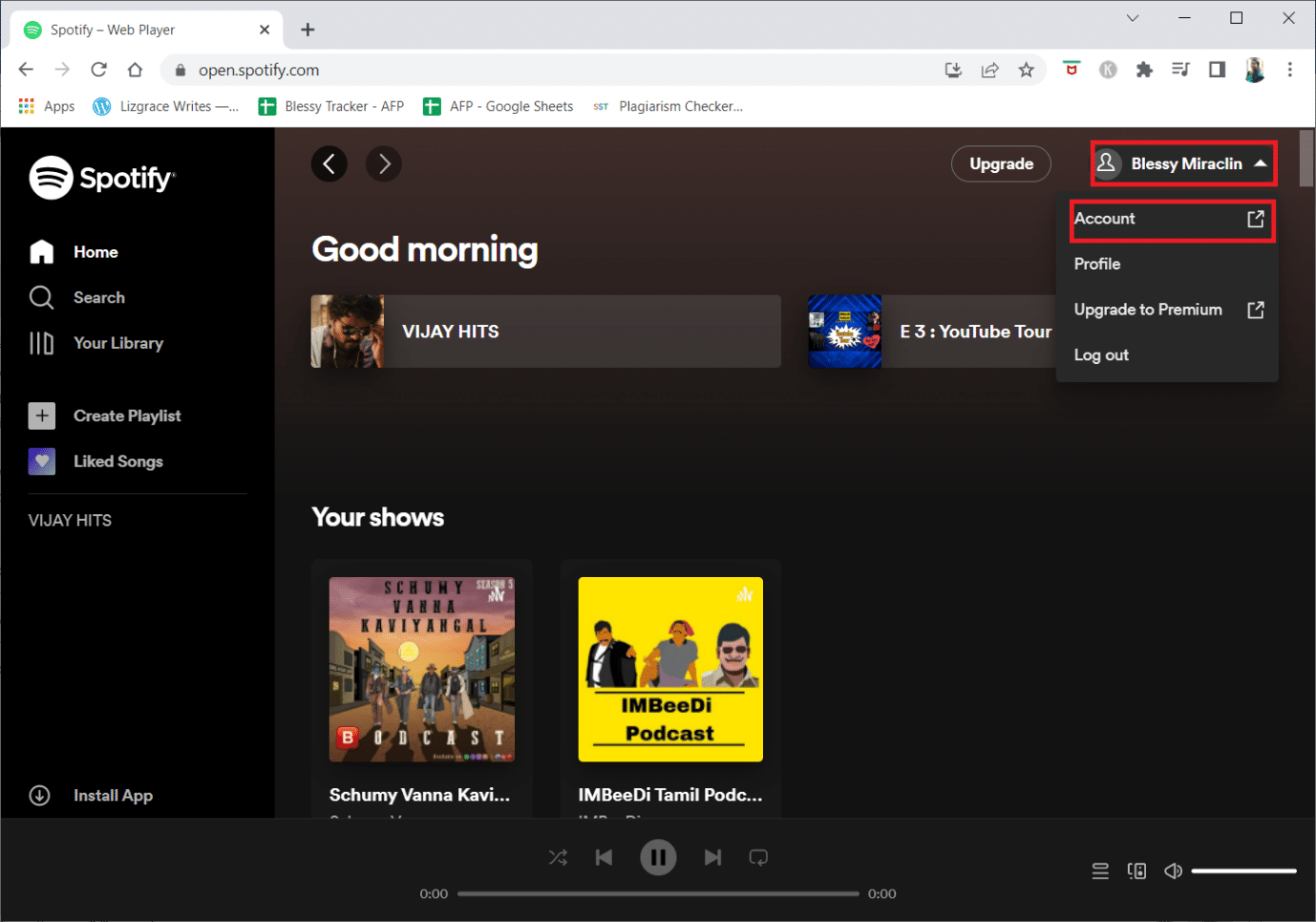Open Plagiarism Checker bookmark

pyautogui.click(x=668, y=106)
